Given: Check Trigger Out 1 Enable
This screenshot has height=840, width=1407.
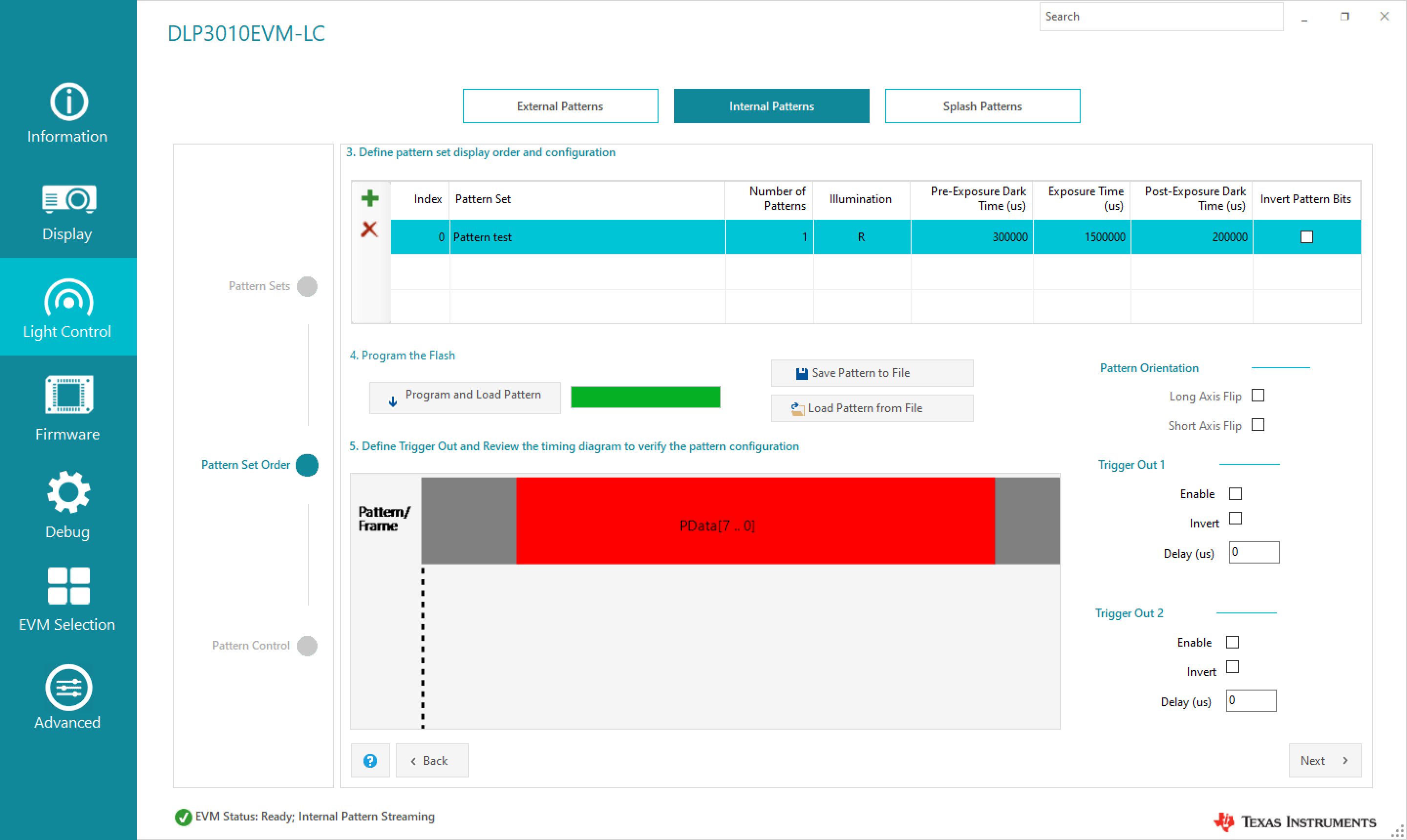Looking at the screenshot, I should click(x=1236, y=494).
